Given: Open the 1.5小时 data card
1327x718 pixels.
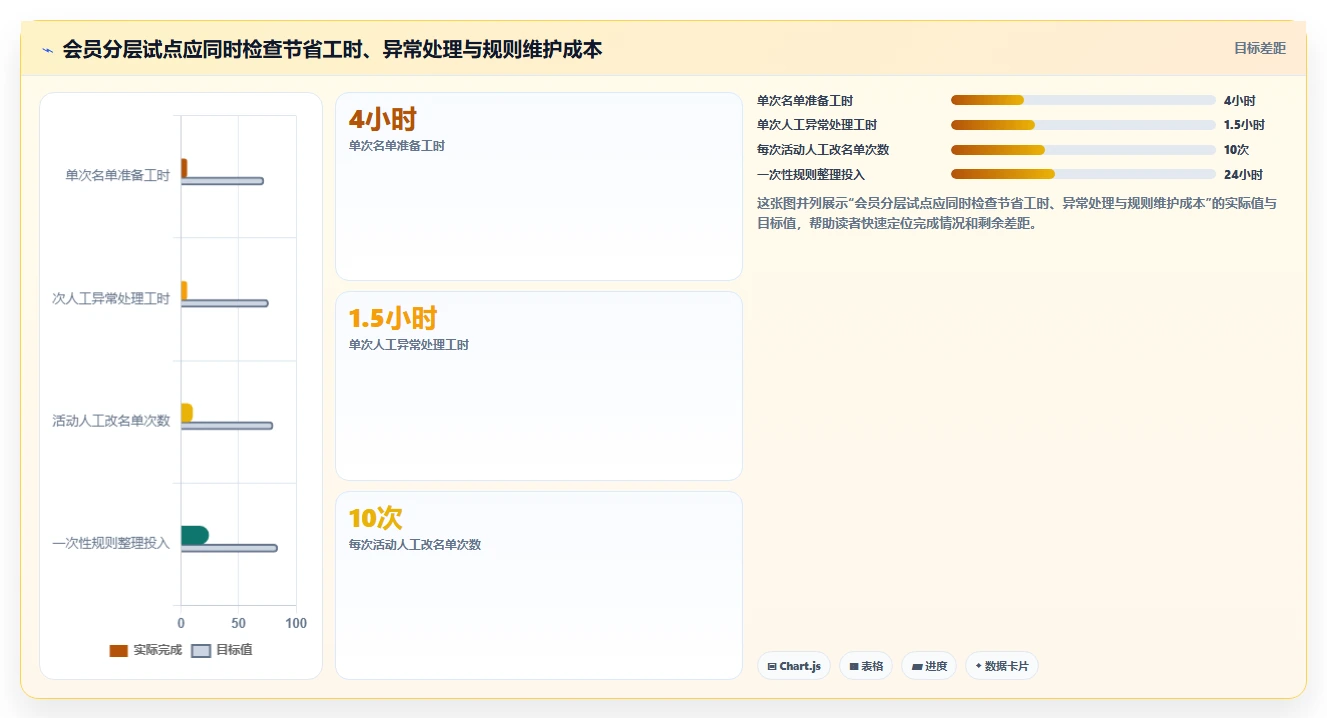Looking at the screenshot, I should pyautogui.click(x=539, y=386).
